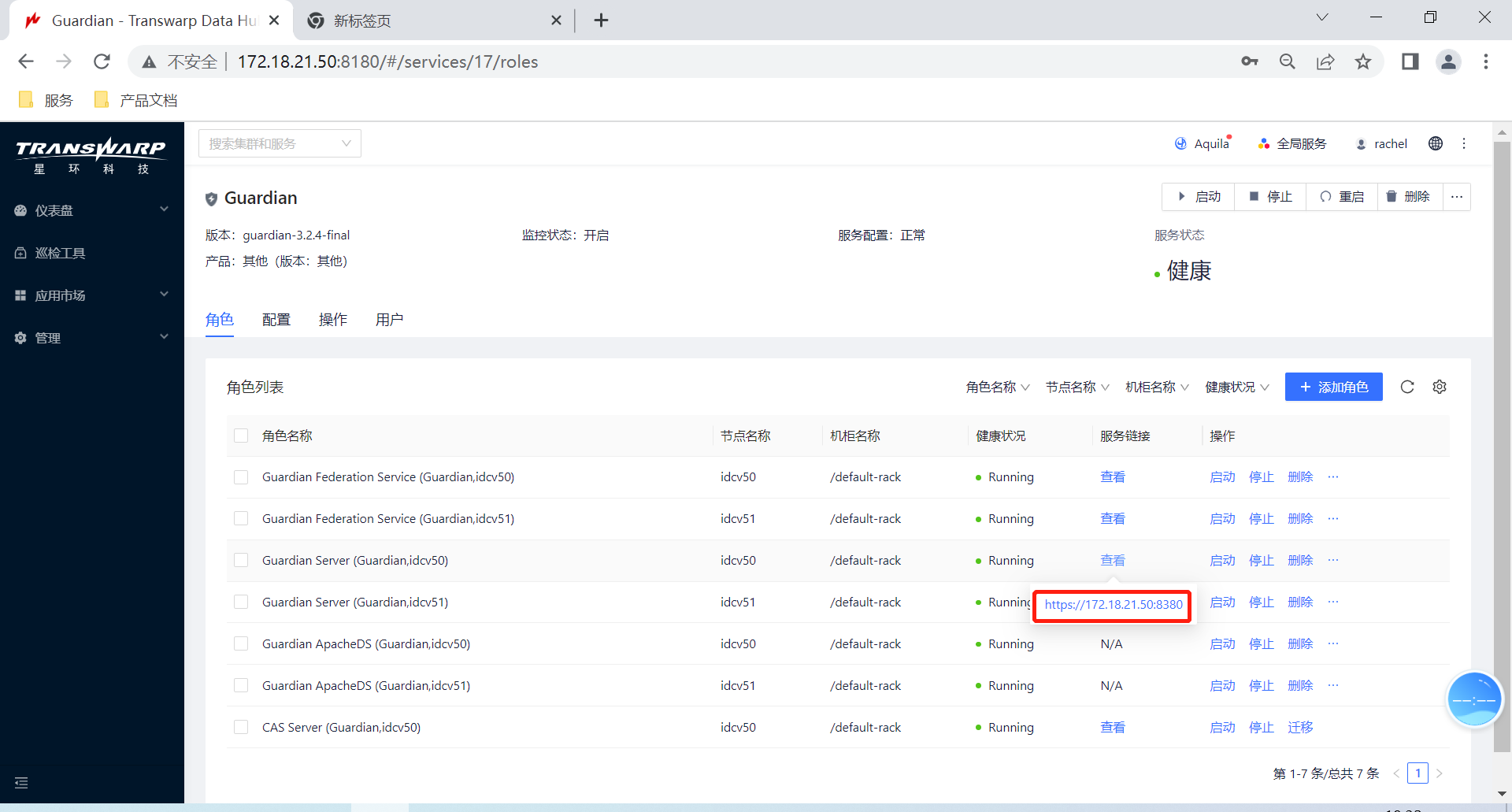Open the browser side panel

[1410, 61]
